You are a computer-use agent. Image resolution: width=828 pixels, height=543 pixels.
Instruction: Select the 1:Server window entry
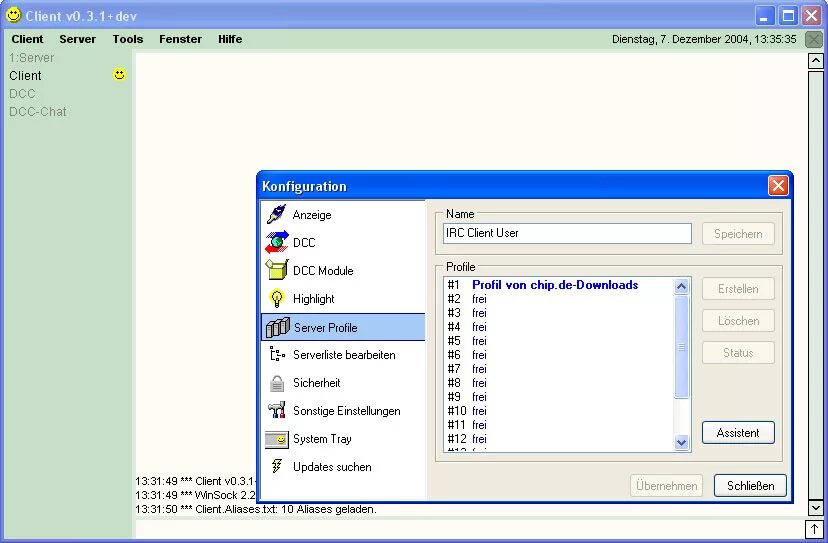point(32,58)
